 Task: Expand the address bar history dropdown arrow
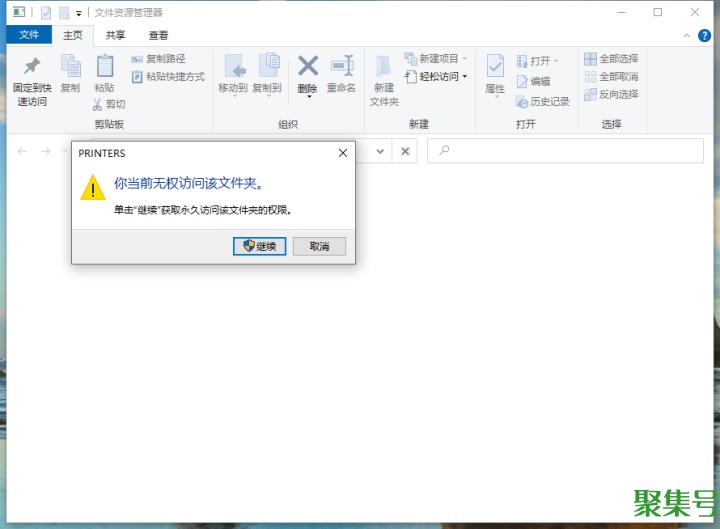coord(379,151)
